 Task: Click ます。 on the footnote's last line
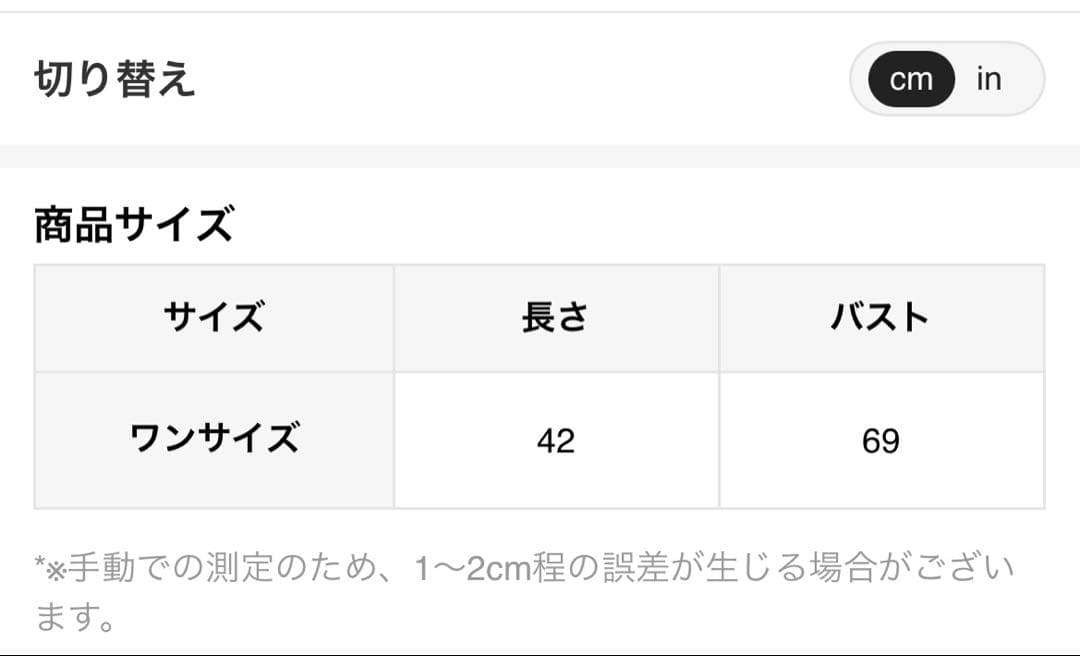pos(76,616)
